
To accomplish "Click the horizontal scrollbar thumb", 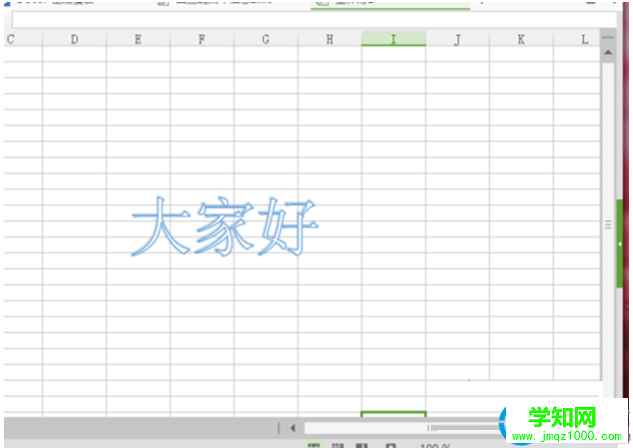I will (464, 428).
